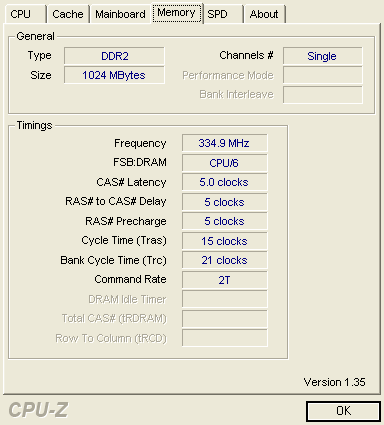Click the empty Row To Column (tRCD) field
384x425 pixels.
click(225, 338)
